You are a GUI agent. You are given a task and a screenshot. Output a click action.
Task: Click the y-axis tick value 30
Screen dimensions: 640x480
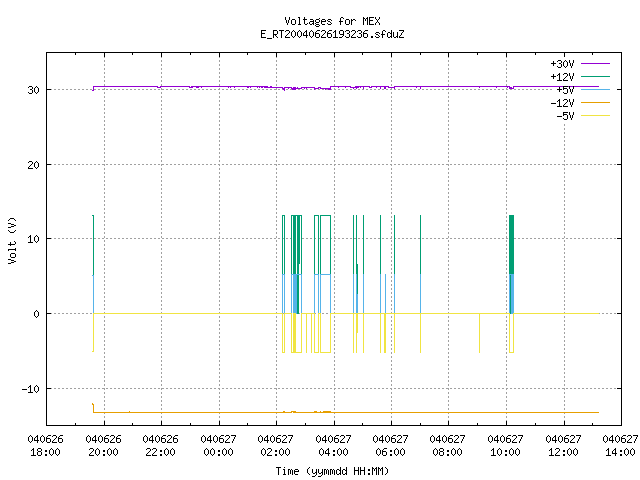click(x=33, y=90)
